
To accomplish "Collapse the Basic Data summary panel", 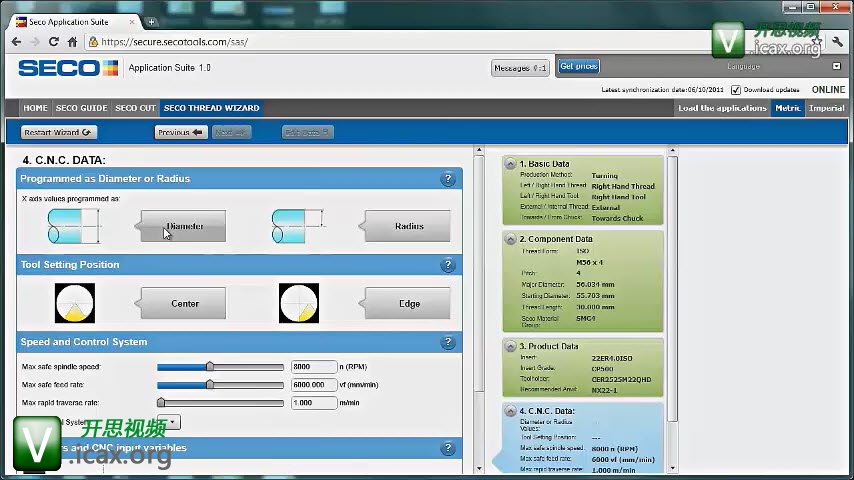I will click(x=511, y=164).
